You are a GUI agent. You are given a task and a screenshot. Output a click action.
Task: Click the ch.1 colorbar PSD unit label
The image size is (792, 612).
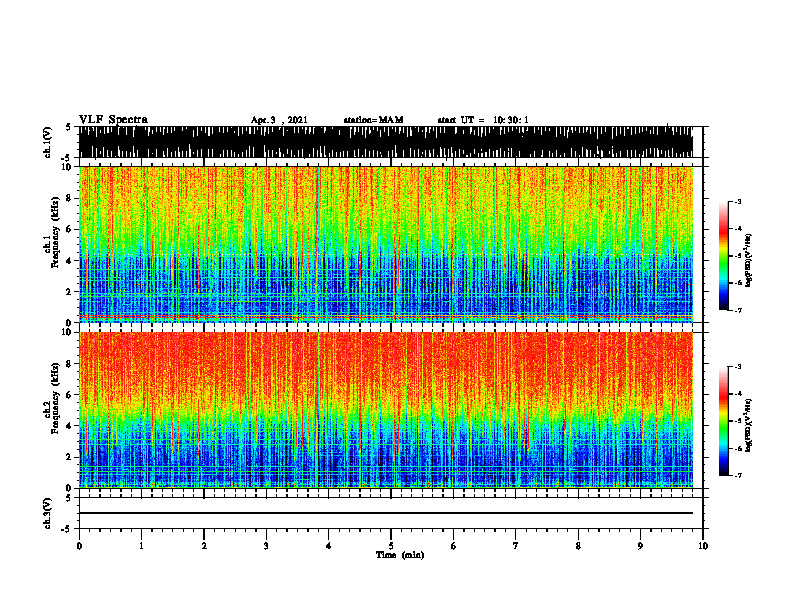tap(749, 261)
